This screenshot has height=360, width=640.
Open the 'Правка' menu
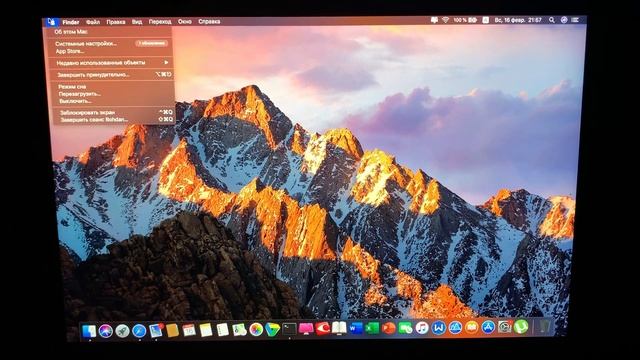(x=116, y=22)
